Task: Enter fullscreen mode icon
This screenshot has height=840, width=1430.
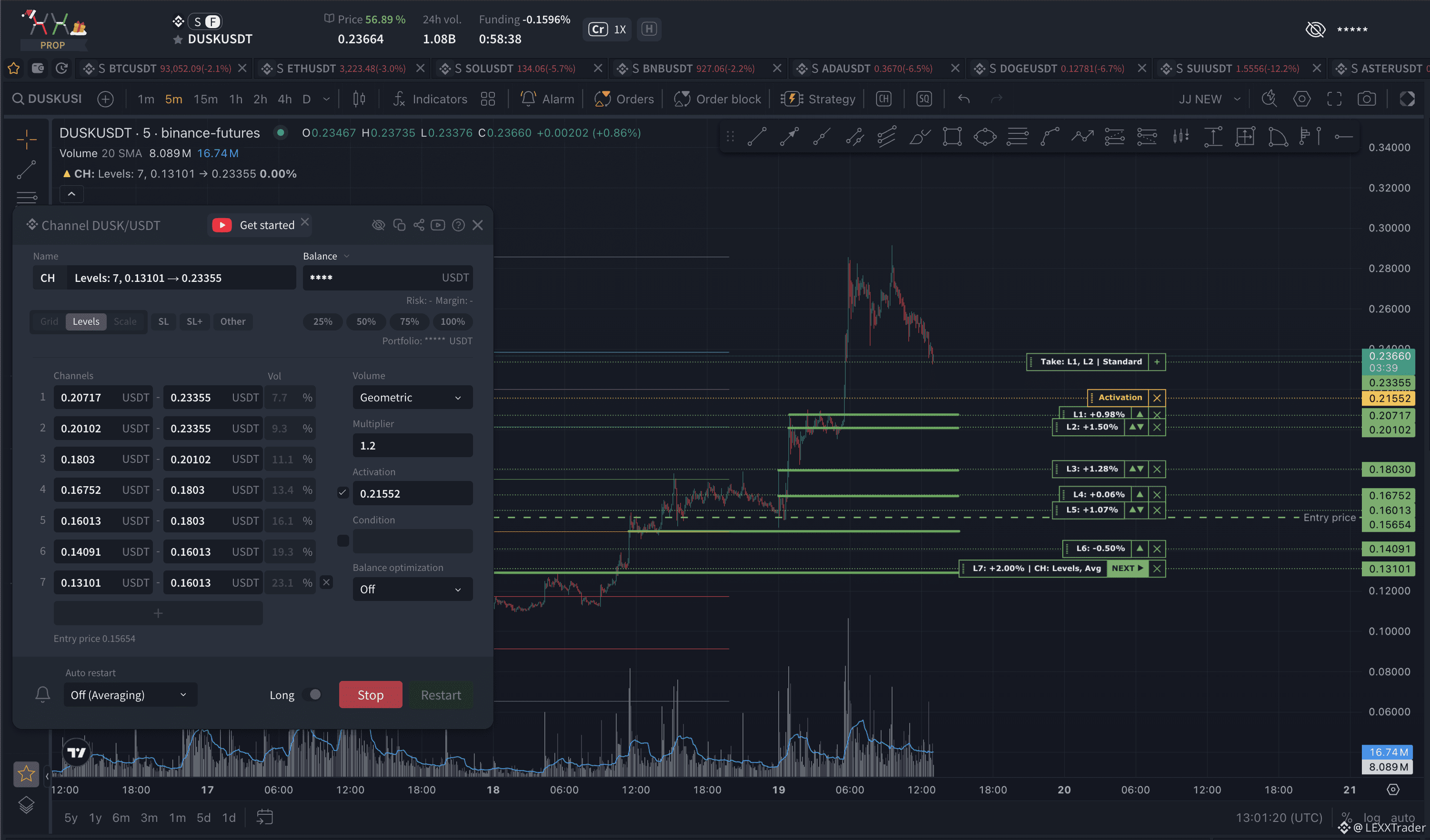Action: pyautogui.click(x=1334, y=99)
